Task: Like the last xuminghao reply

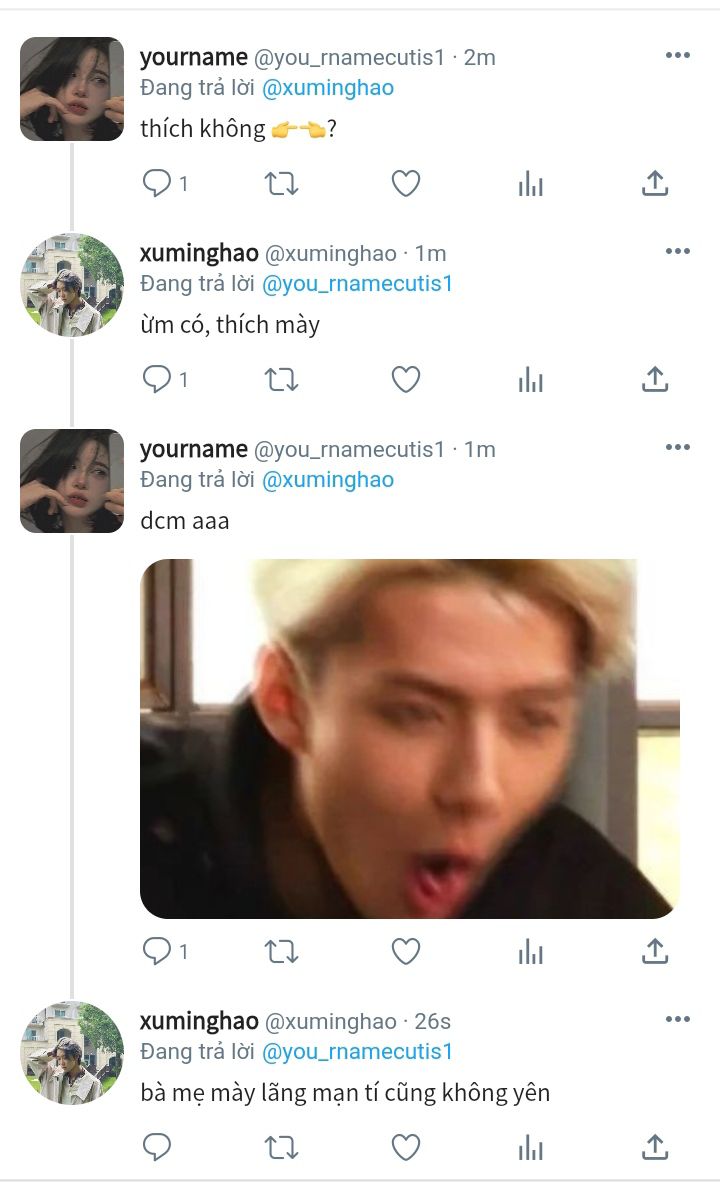Action: point(406,1147)
